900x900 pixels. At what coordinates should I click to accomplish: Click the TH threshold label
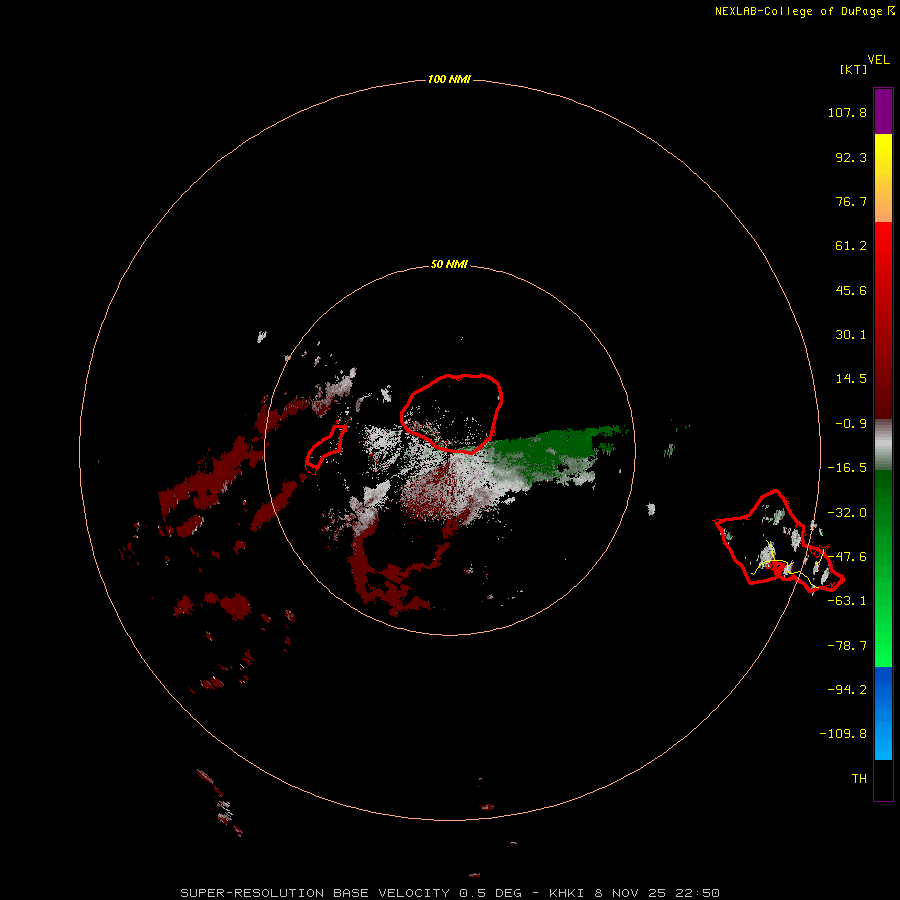tap(859, 779)
